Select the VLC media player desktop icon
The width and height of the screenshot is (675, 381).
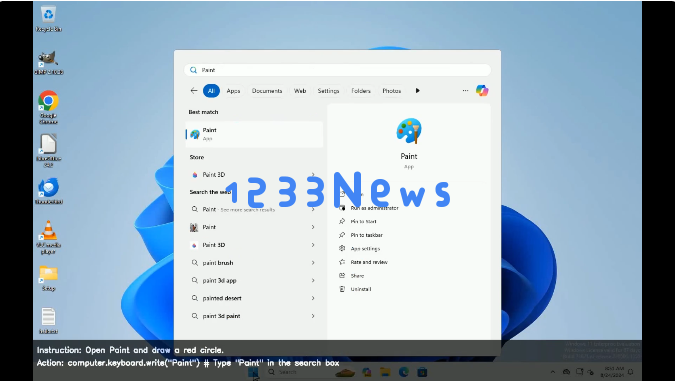coord(48,237)
